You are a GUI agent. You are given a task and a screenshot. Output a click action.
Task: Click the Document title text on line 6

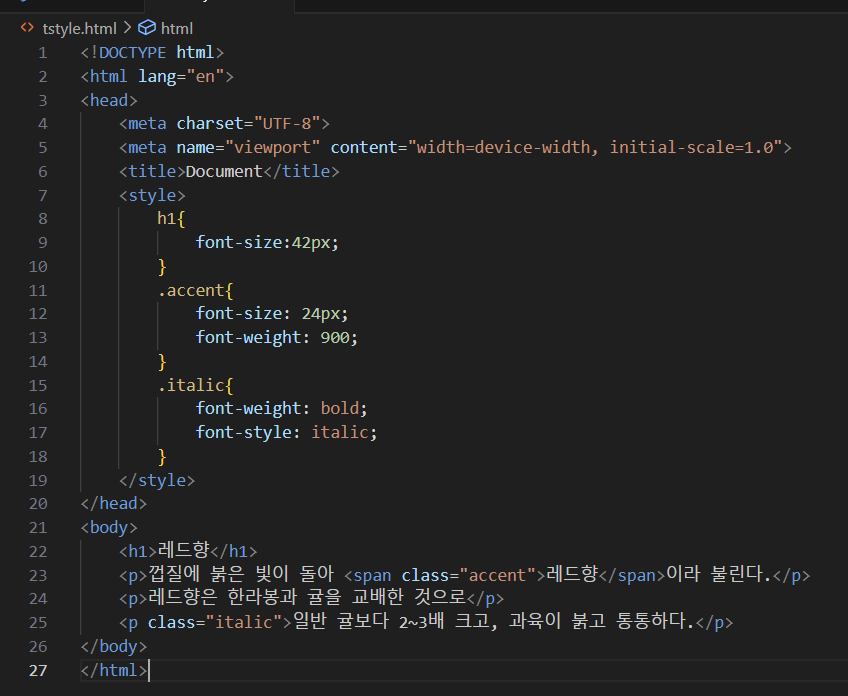(224, 171)
